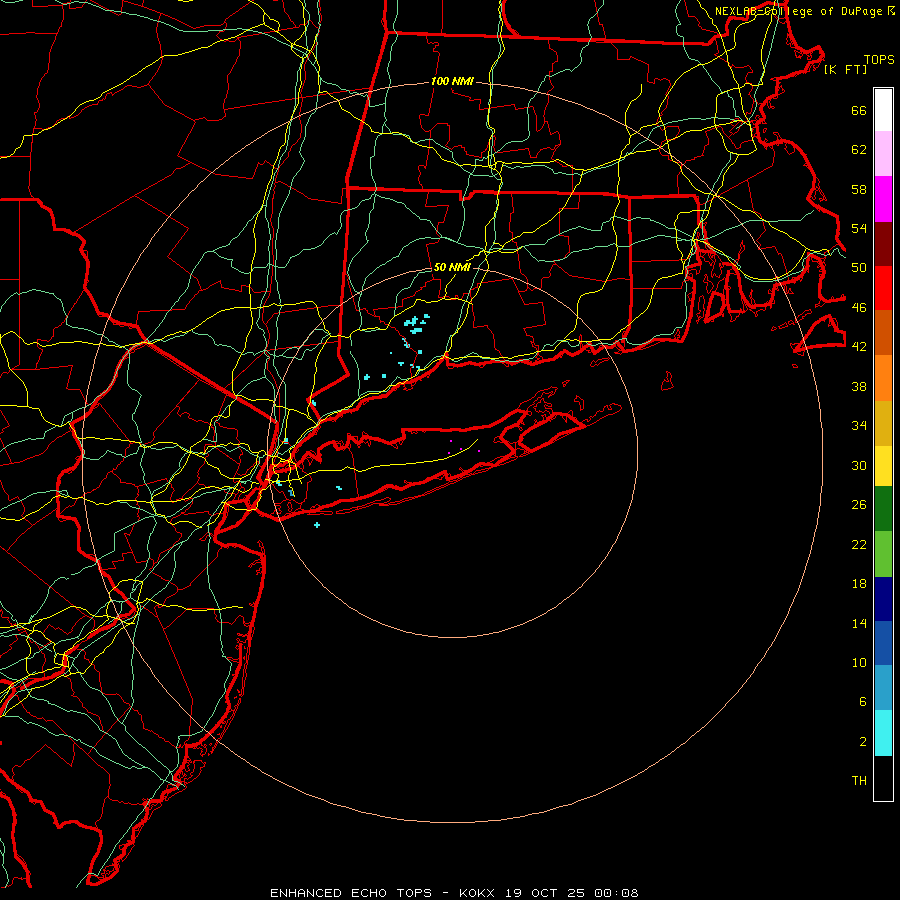Click the legend value 22

(859, 544)
